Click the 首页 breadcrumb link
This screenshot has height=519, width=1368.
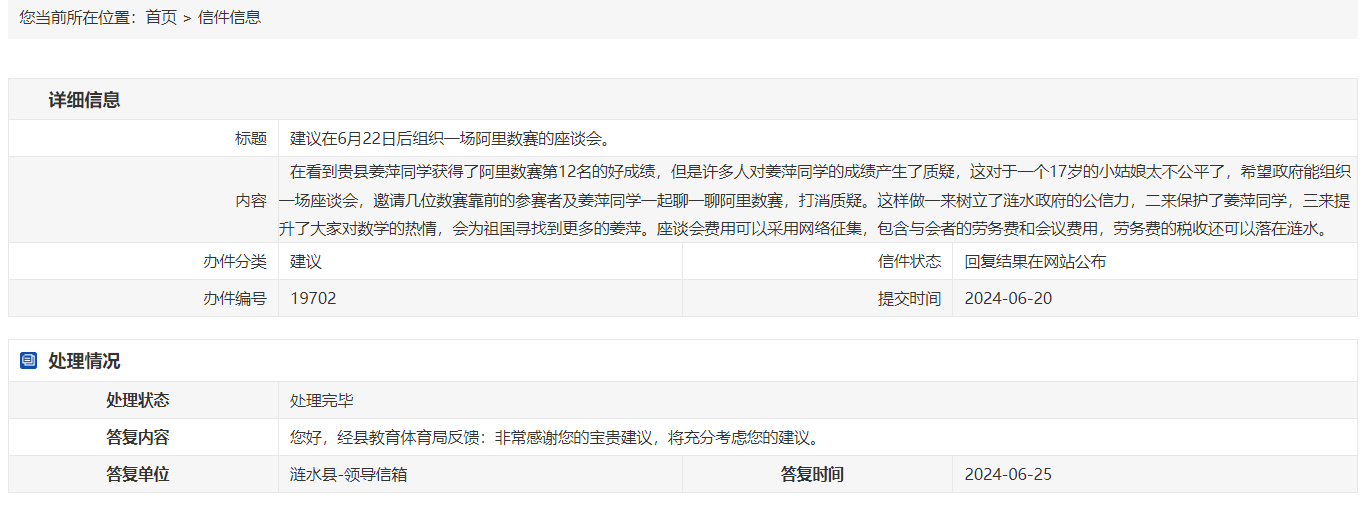pos(161,17)
